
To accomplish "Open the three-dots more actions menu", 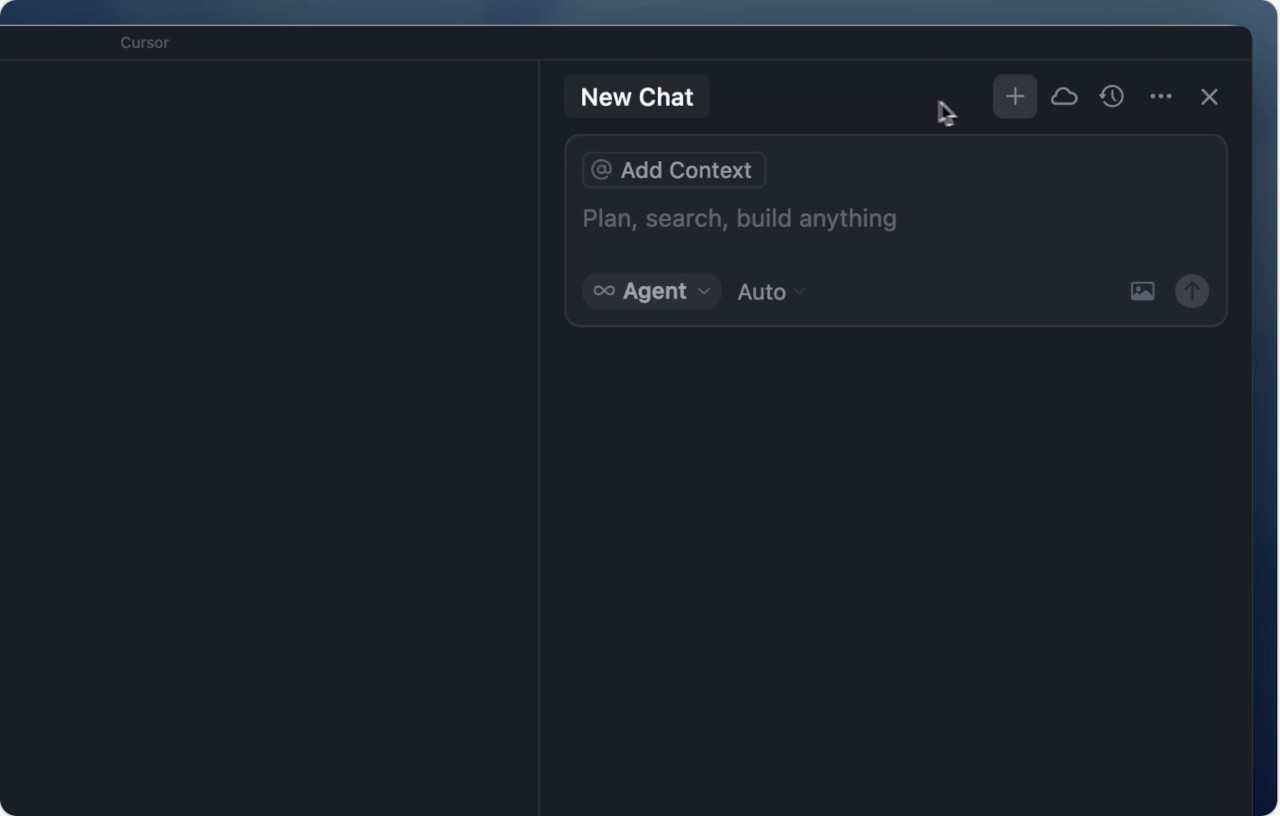I will click(1160, 97).
